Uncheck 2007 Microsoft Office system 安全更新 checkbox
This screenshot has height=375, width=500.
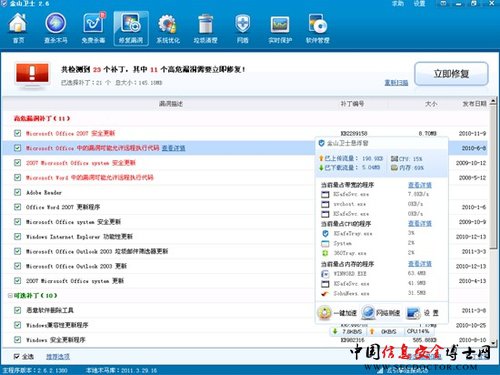pos(17,163)
